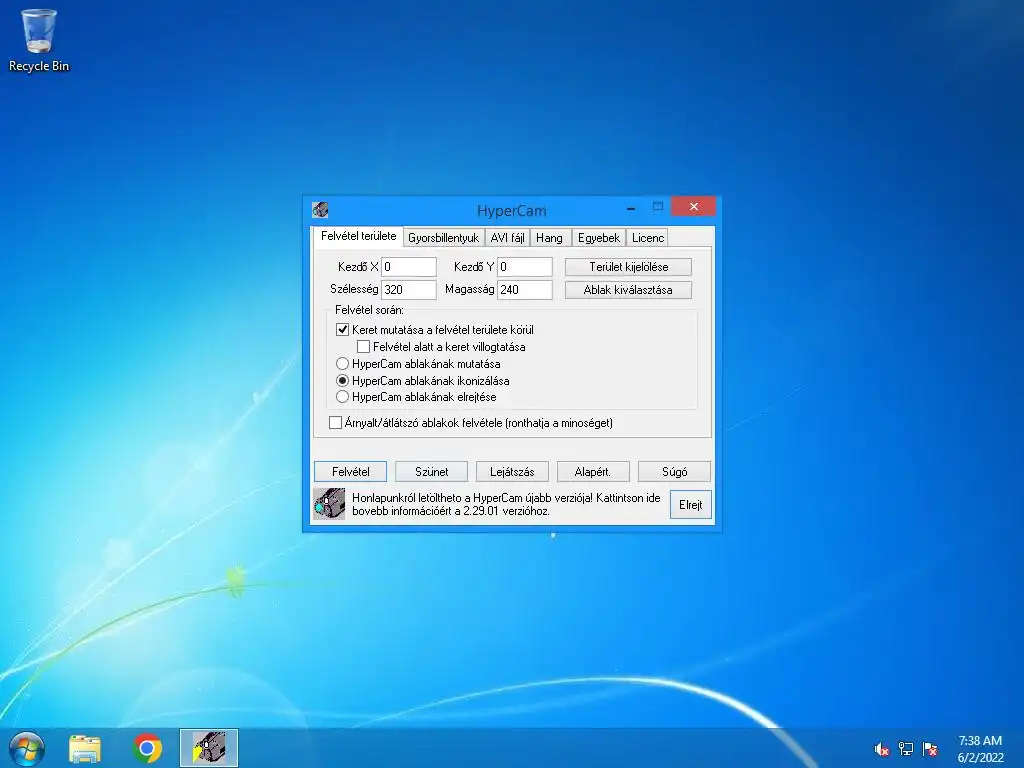Hide the notice with Elrejt button
Image resolution: width=1024 pixels, height=768 pixels.
click(691, 505)
